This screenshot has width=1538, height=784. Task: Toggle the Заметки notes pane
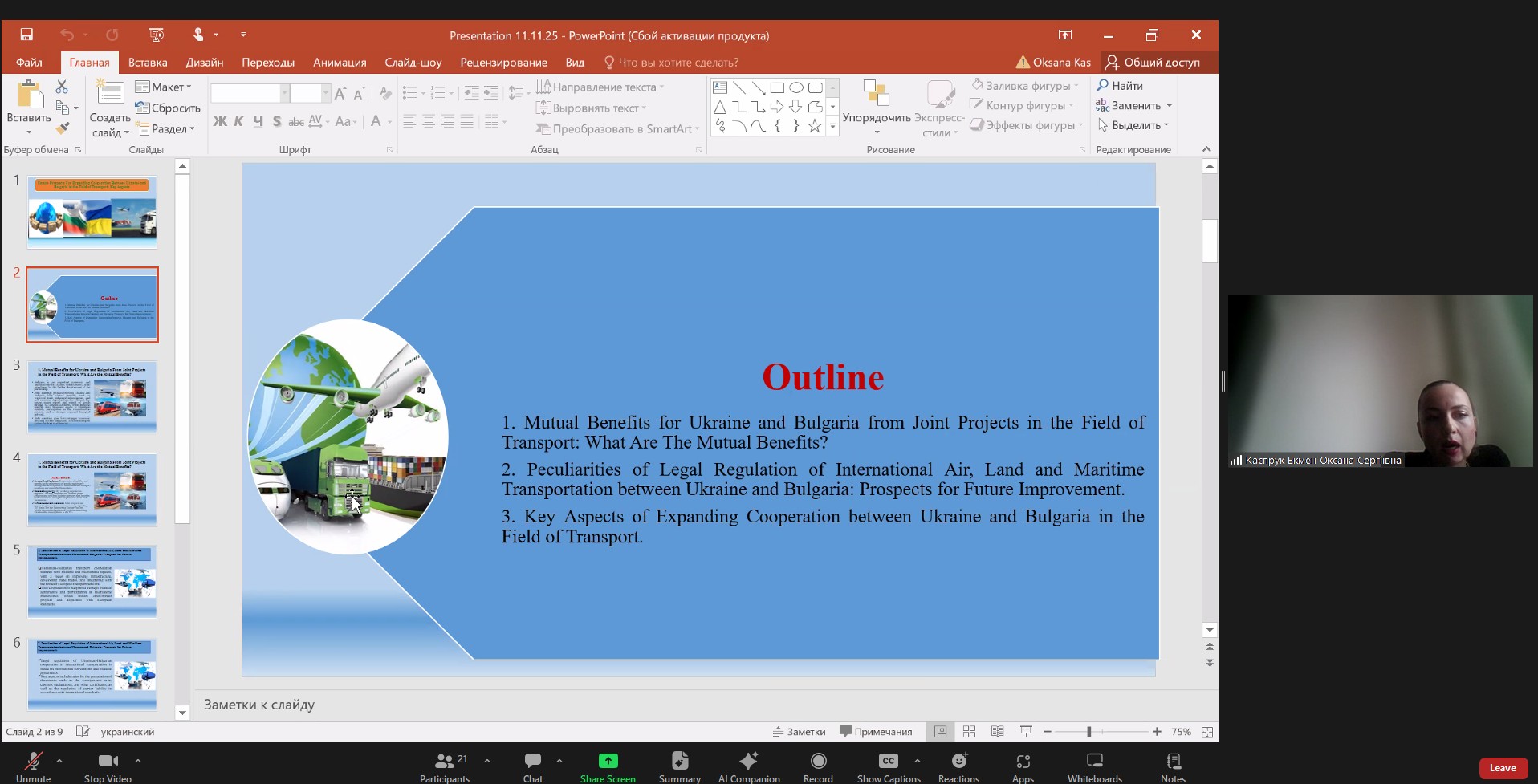tap(799, 732)
